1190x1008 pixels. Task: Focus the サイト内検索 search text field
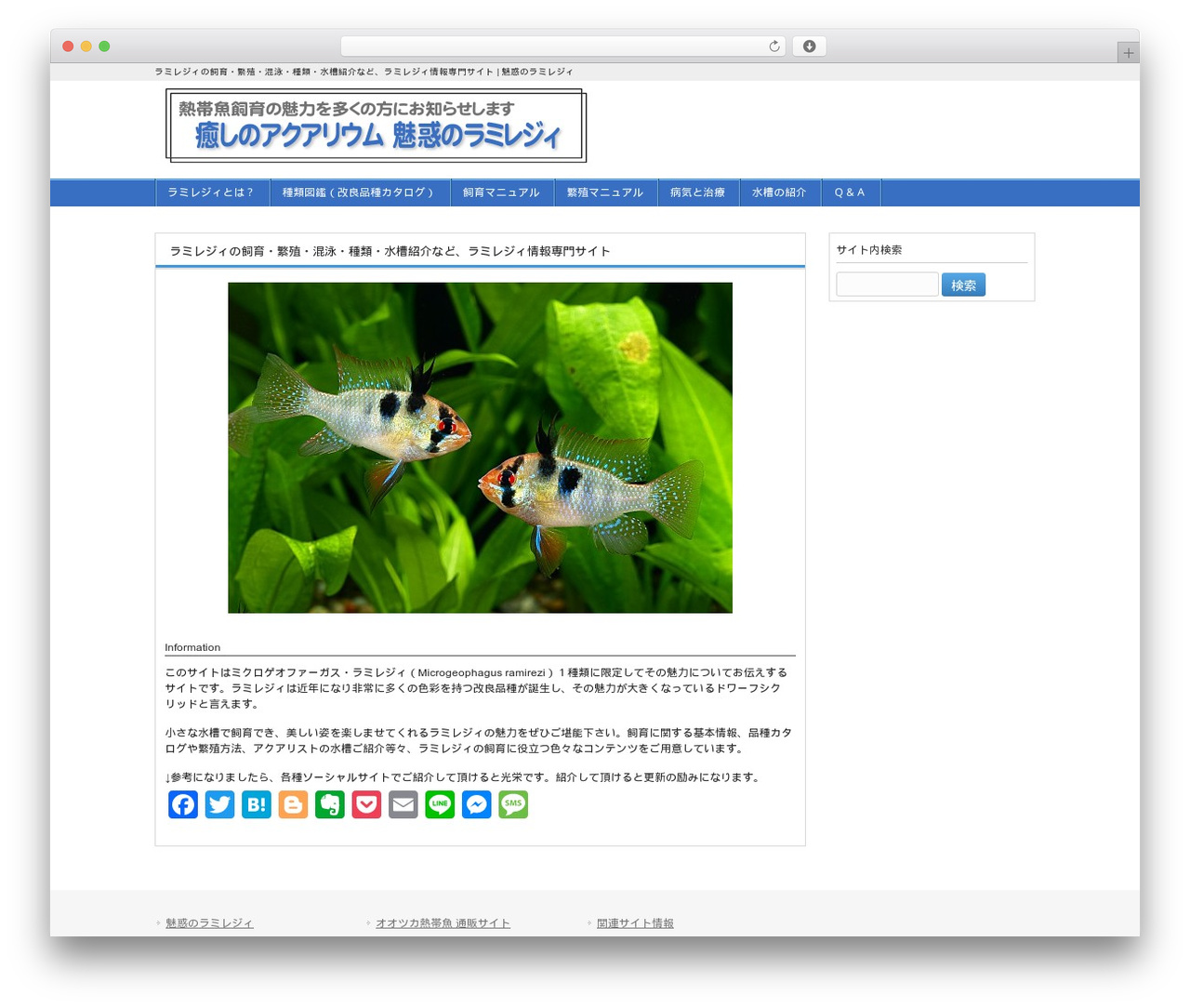click(887, 285)
